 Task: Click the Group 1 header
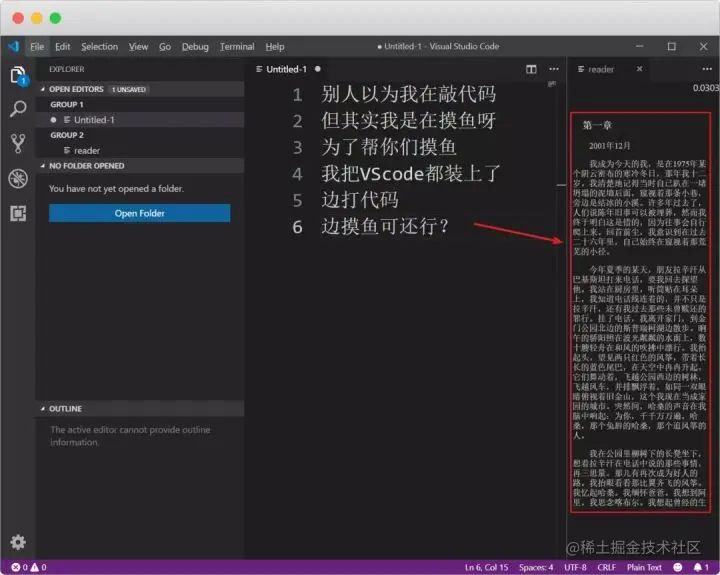pyautogui.click(x=67, y=105)
